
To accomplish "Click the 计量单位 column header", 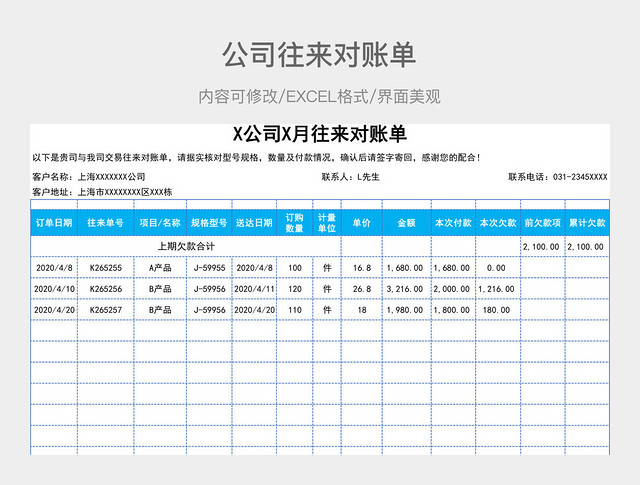I will [x=327, y=223].
